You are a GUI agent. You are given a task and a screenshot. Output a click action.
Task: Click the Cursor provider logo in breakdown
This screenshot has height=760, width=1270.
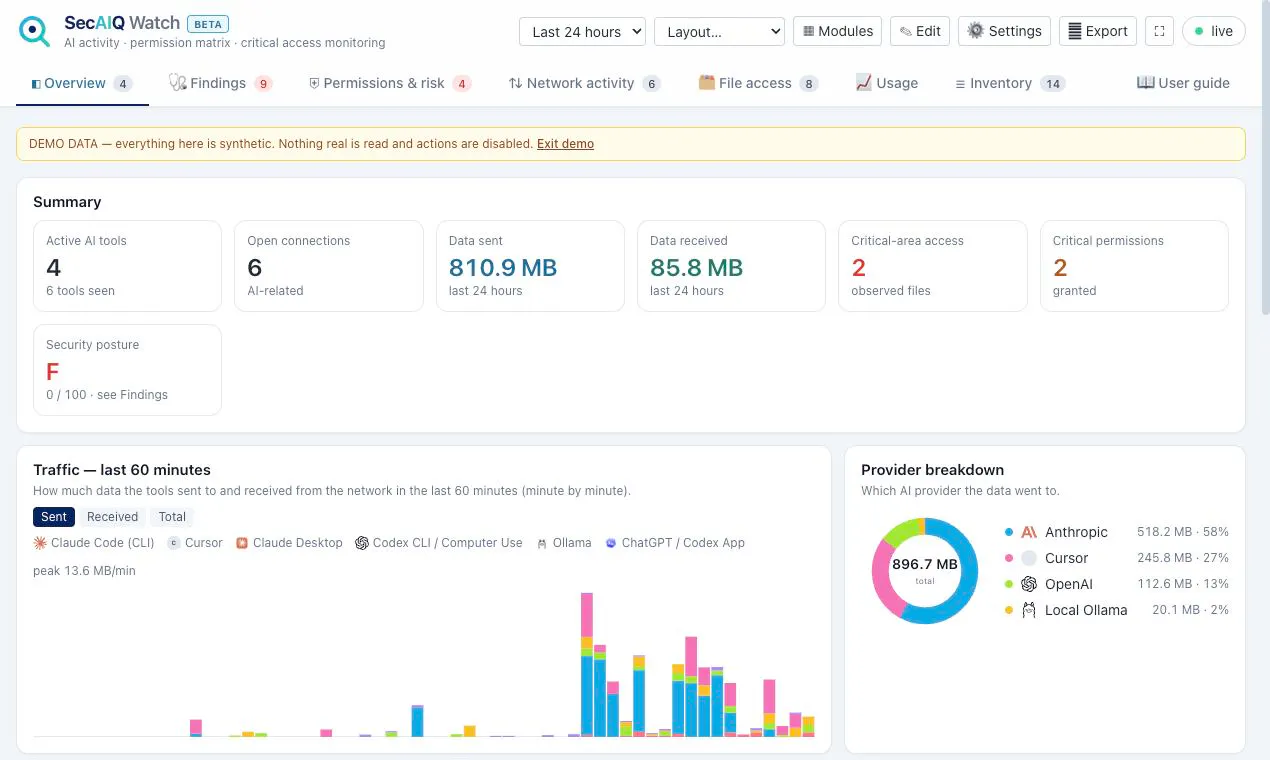click(1028, 558)
